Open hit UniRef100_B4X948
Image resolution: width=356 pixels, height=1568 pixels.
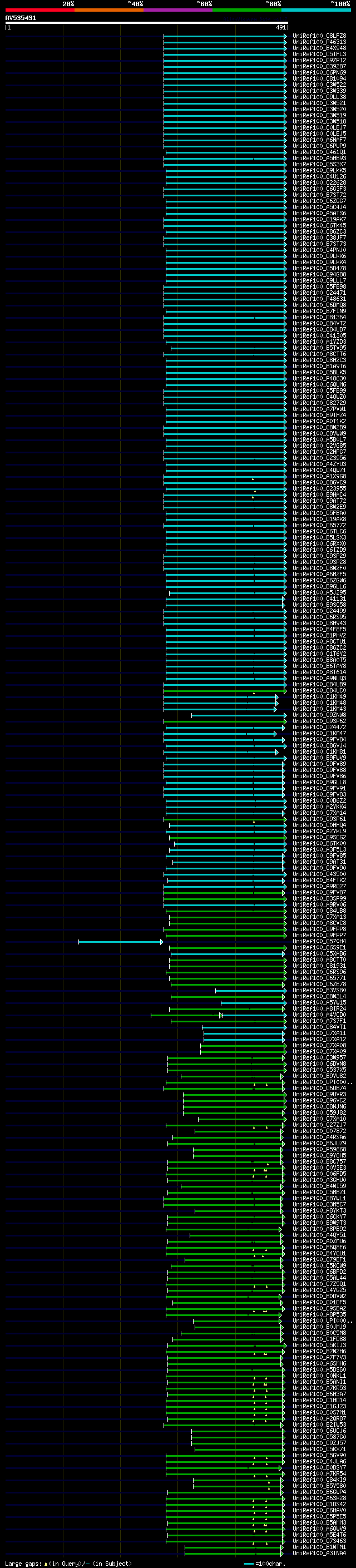click(x=319, y=48)
